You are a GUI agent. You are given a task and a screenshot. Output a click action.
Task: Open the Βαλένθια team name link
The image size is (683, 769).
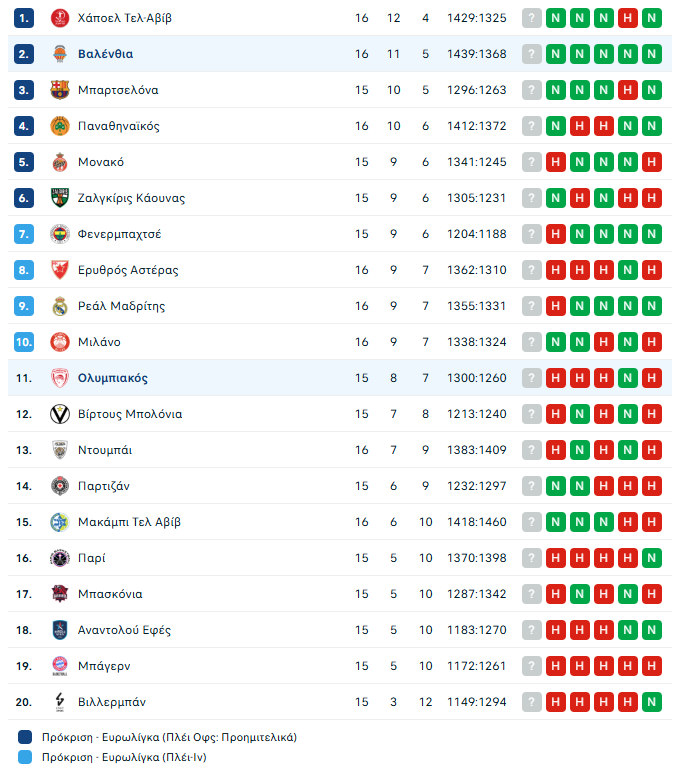coord(105,54)
